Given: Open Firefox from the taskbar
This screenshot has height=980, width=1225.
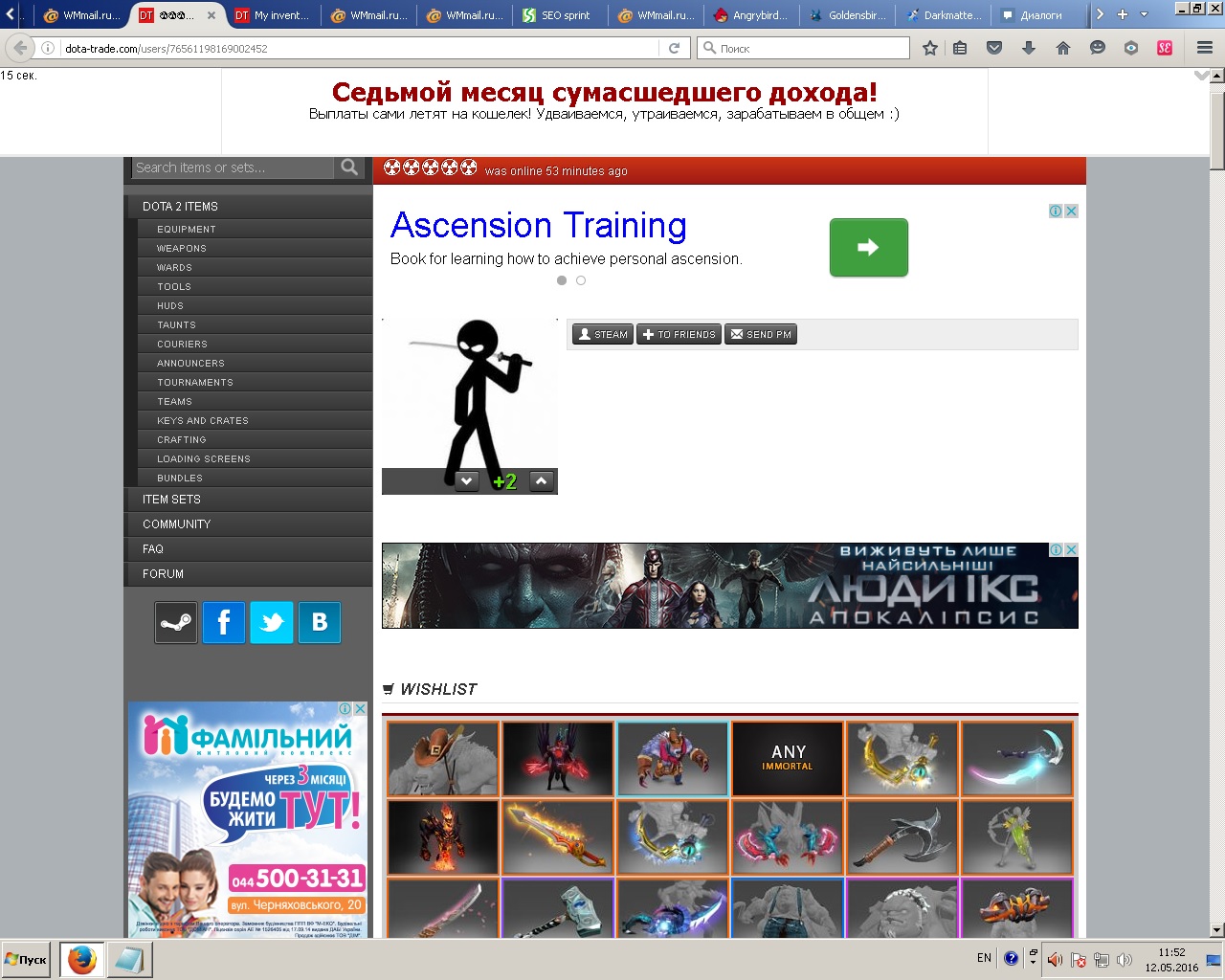Looking at the screenshot, I should (x=81, y=959).
